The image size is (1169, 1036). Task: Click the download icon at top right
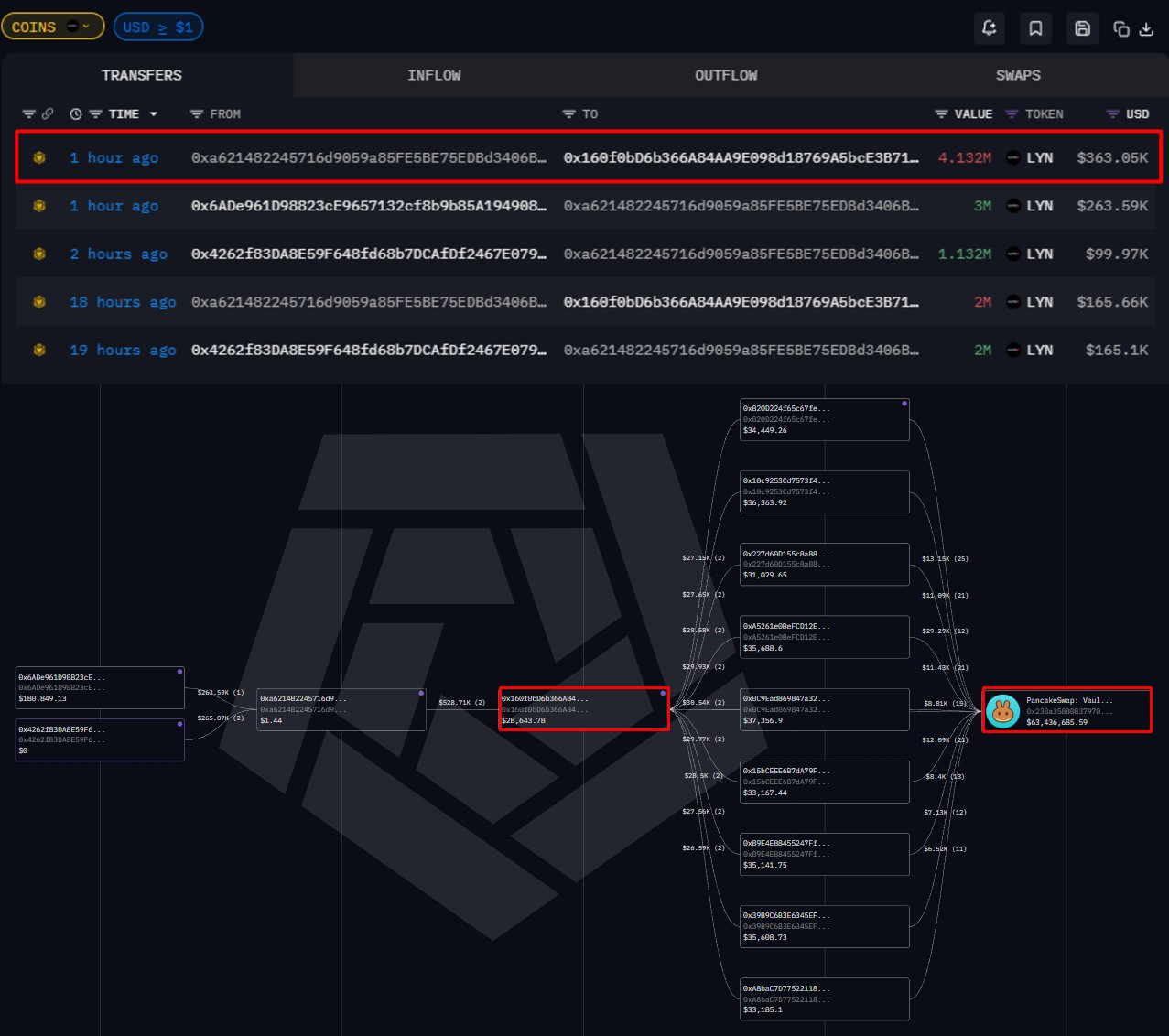[x=1146, y=29]
